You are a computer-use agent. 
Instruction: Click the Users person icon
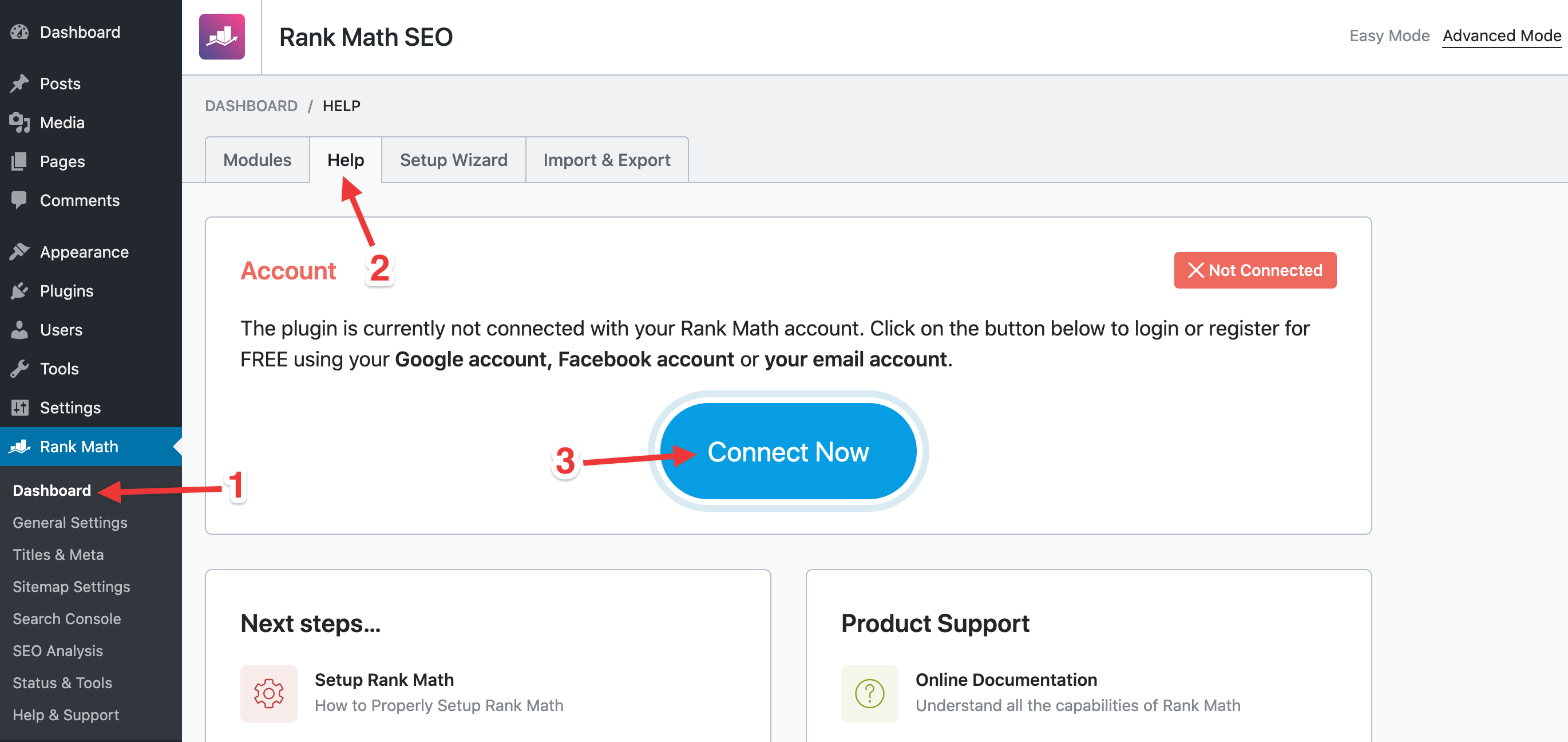click(x=19, y=329)
